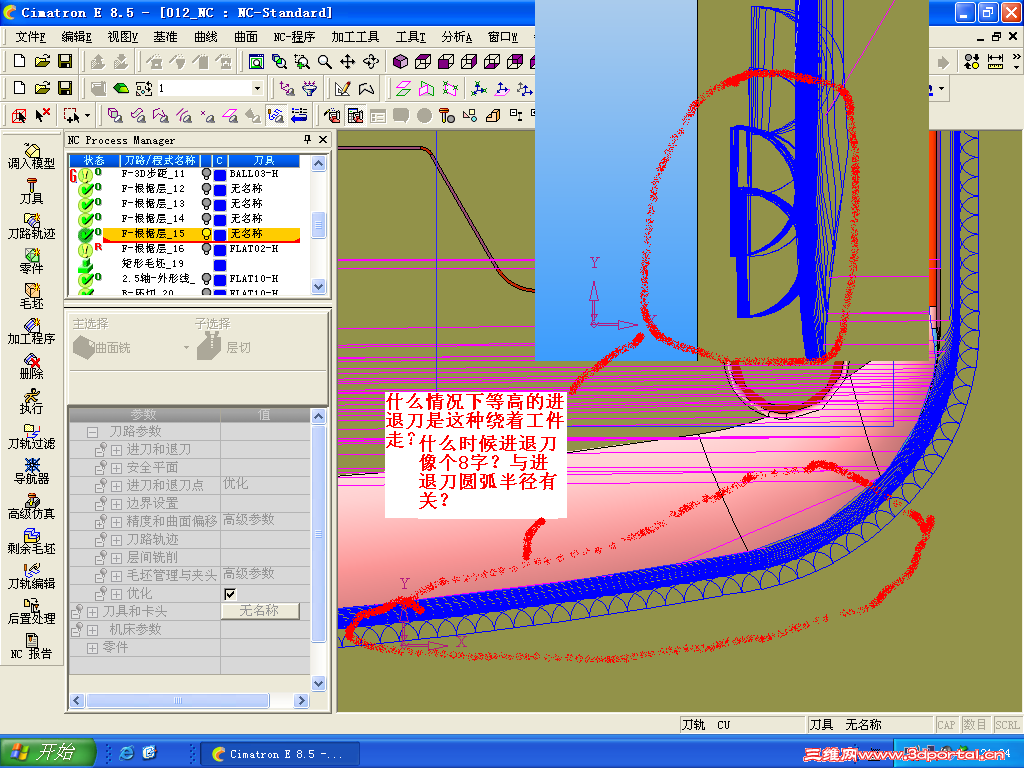Click the first-row Open folder icon
The height and width of the screenshot is (768, 1024).
tap(42, 61)
